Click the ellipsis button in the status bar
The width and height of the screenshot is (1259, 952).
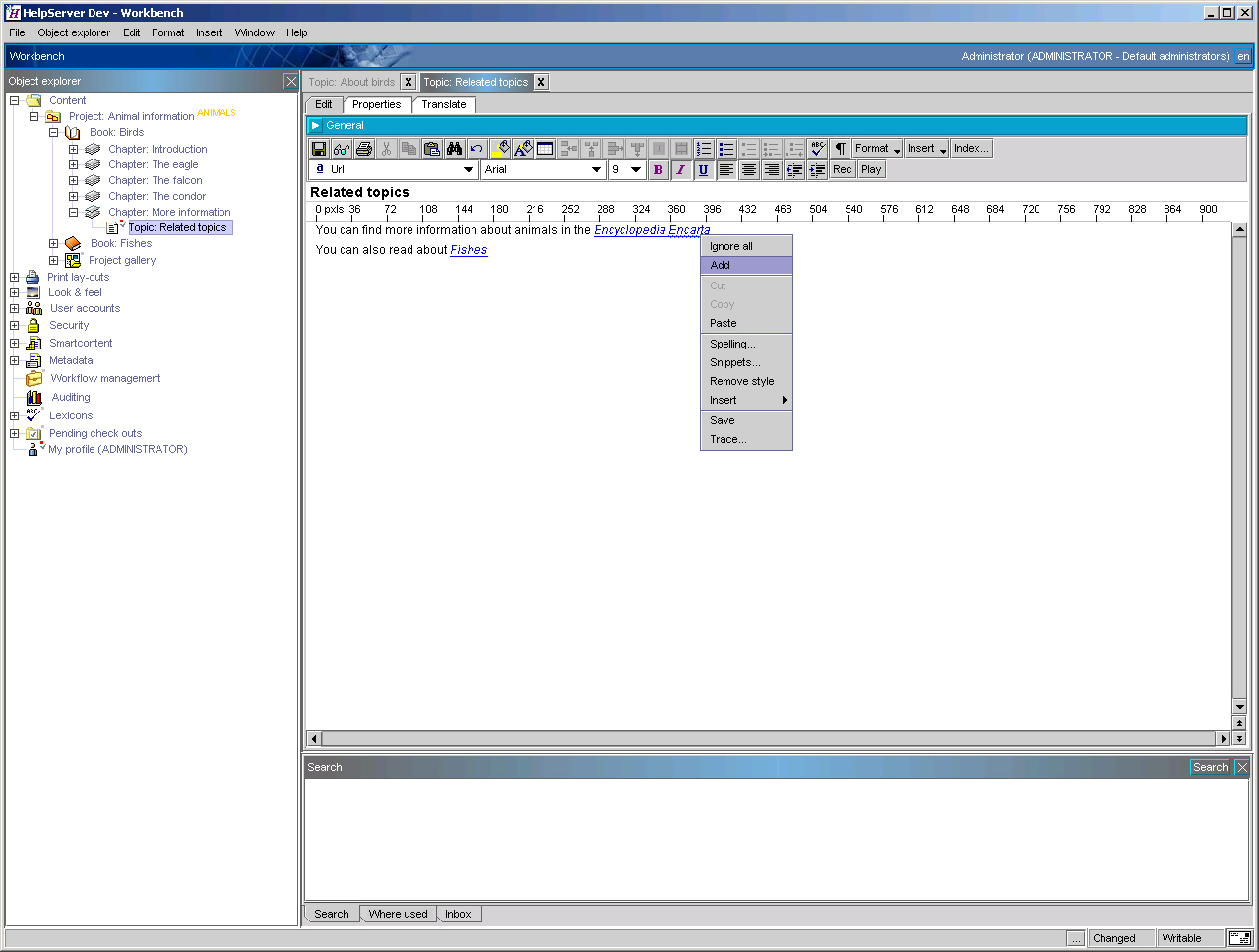[1076, 938]
